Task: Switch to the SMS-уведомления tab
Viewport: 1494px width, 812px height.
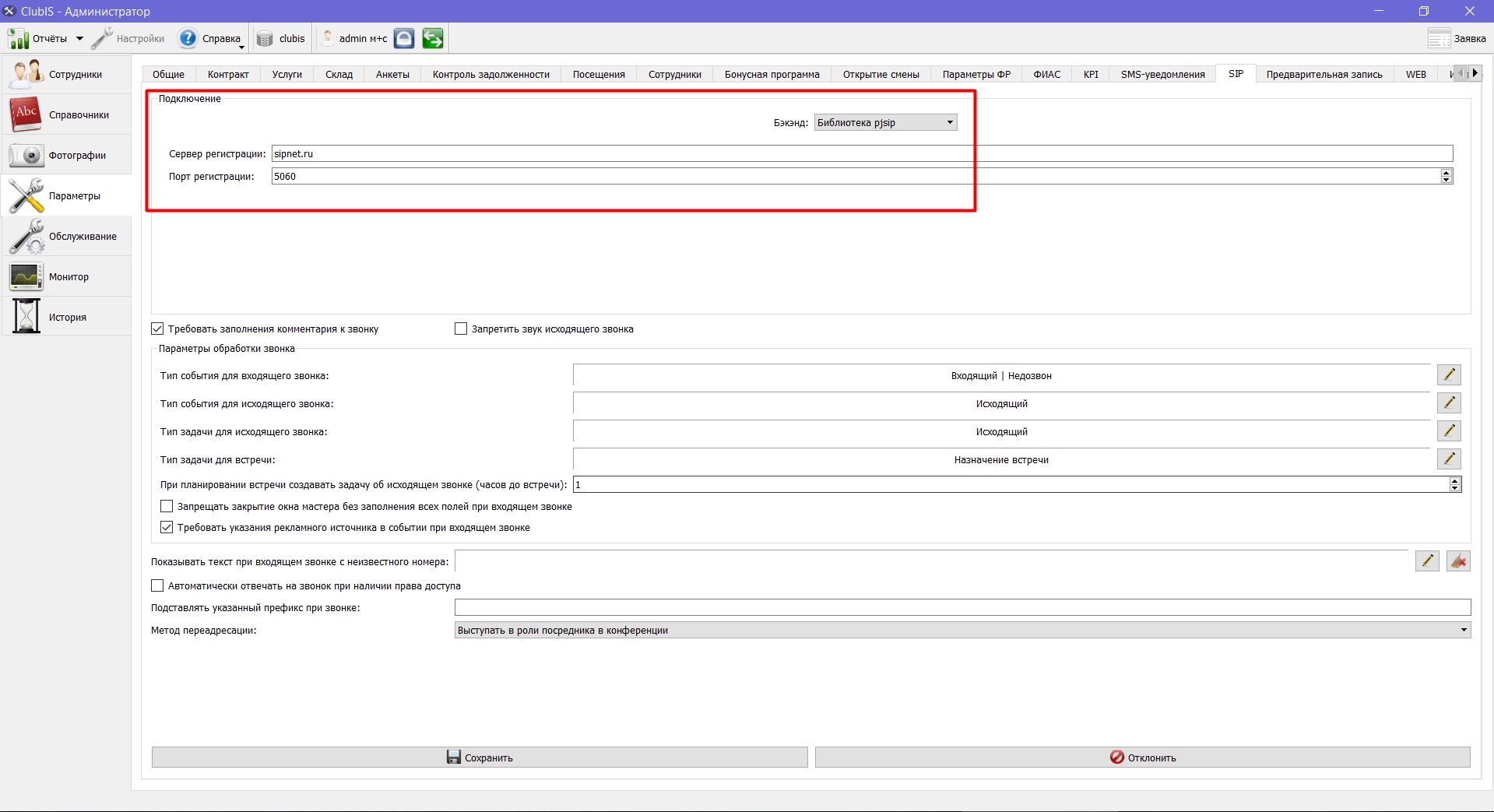Action: coord(1162,74)
